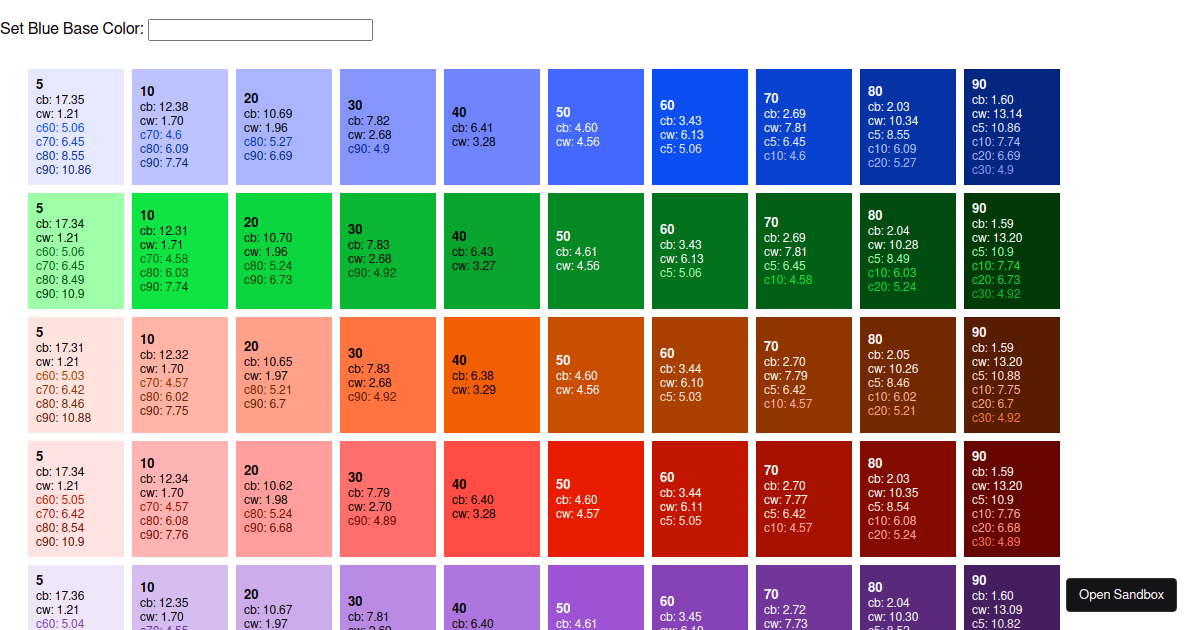Image resolution: width=1200 pixels, height=630 pixels.
Task: Click the pink 10 swatch
Action: tap(180, 498)
